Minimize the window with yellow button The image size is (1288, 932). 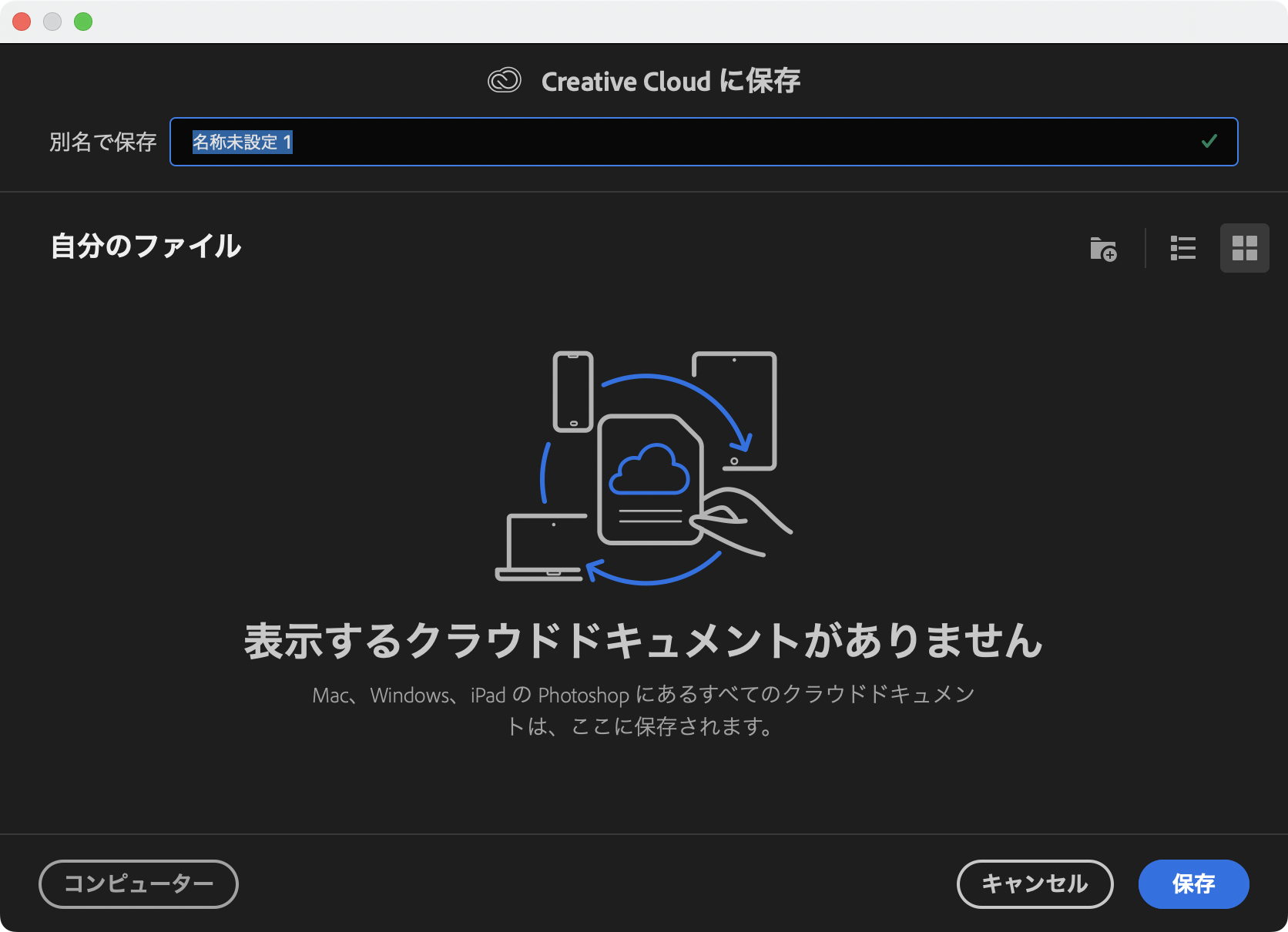[x=52, y=22]
